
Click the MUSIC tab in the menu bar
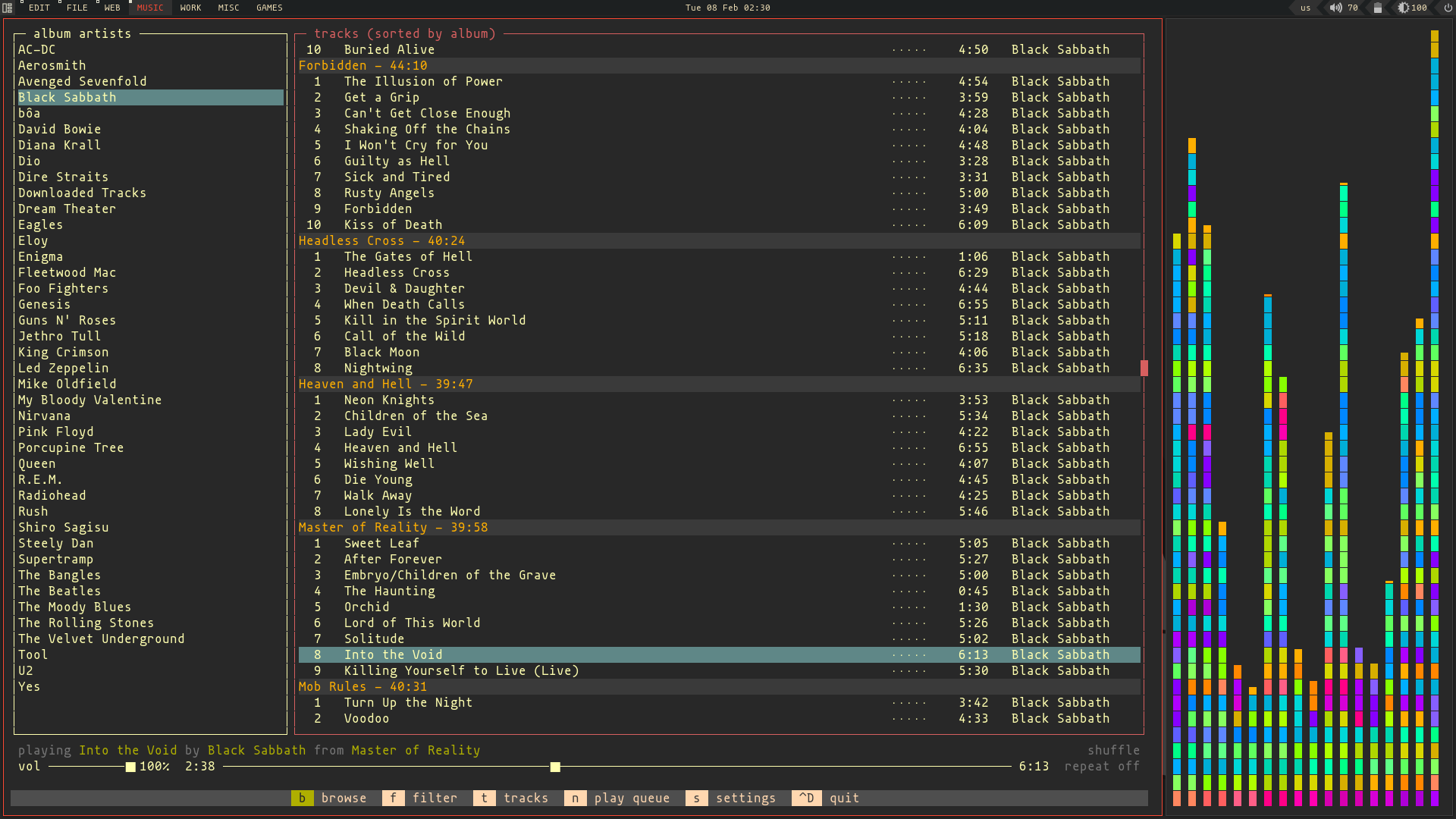[x=149, y=8]
